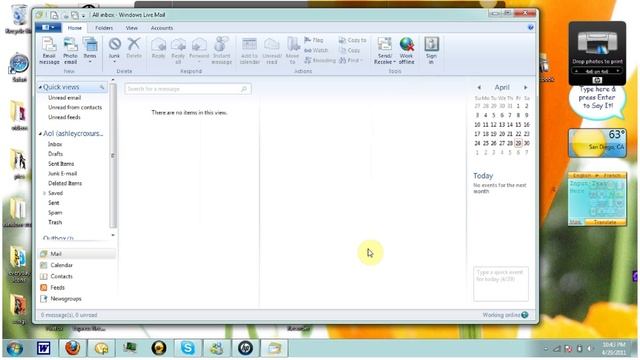Switch to Mail in the navigation pane

77,254
